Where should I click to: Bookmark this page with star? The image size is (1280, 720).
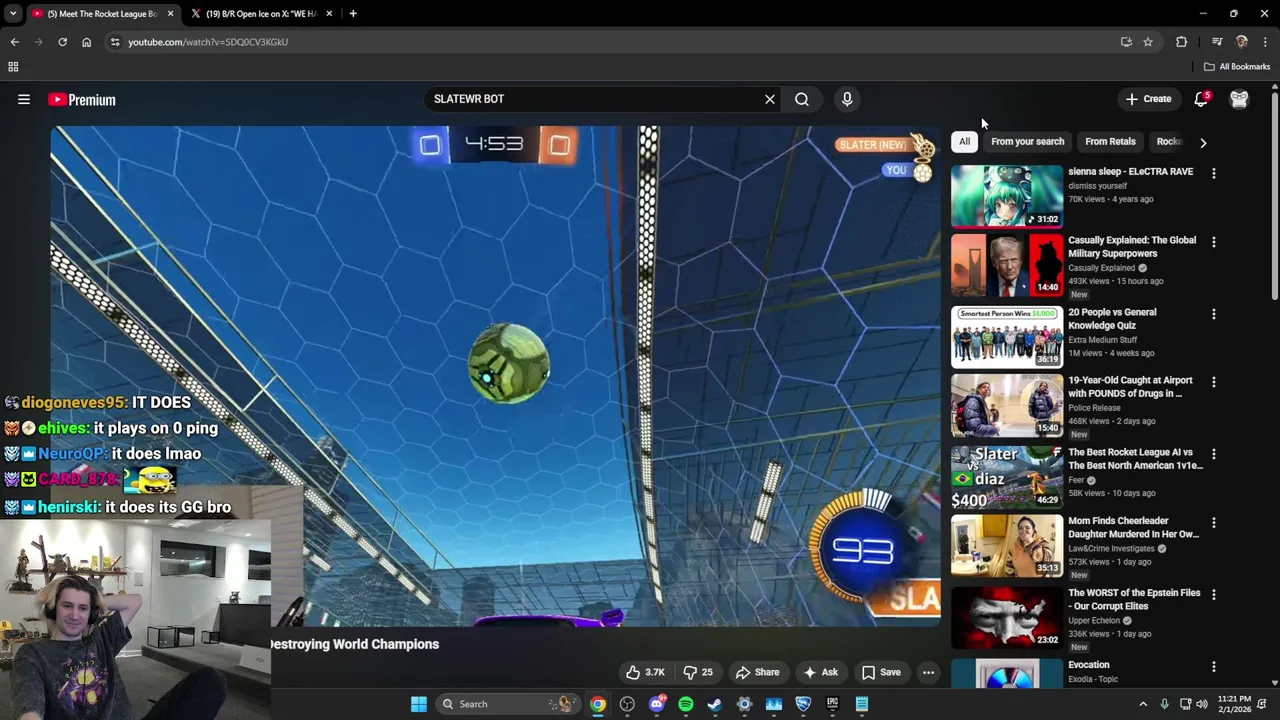click(1148, 42)
